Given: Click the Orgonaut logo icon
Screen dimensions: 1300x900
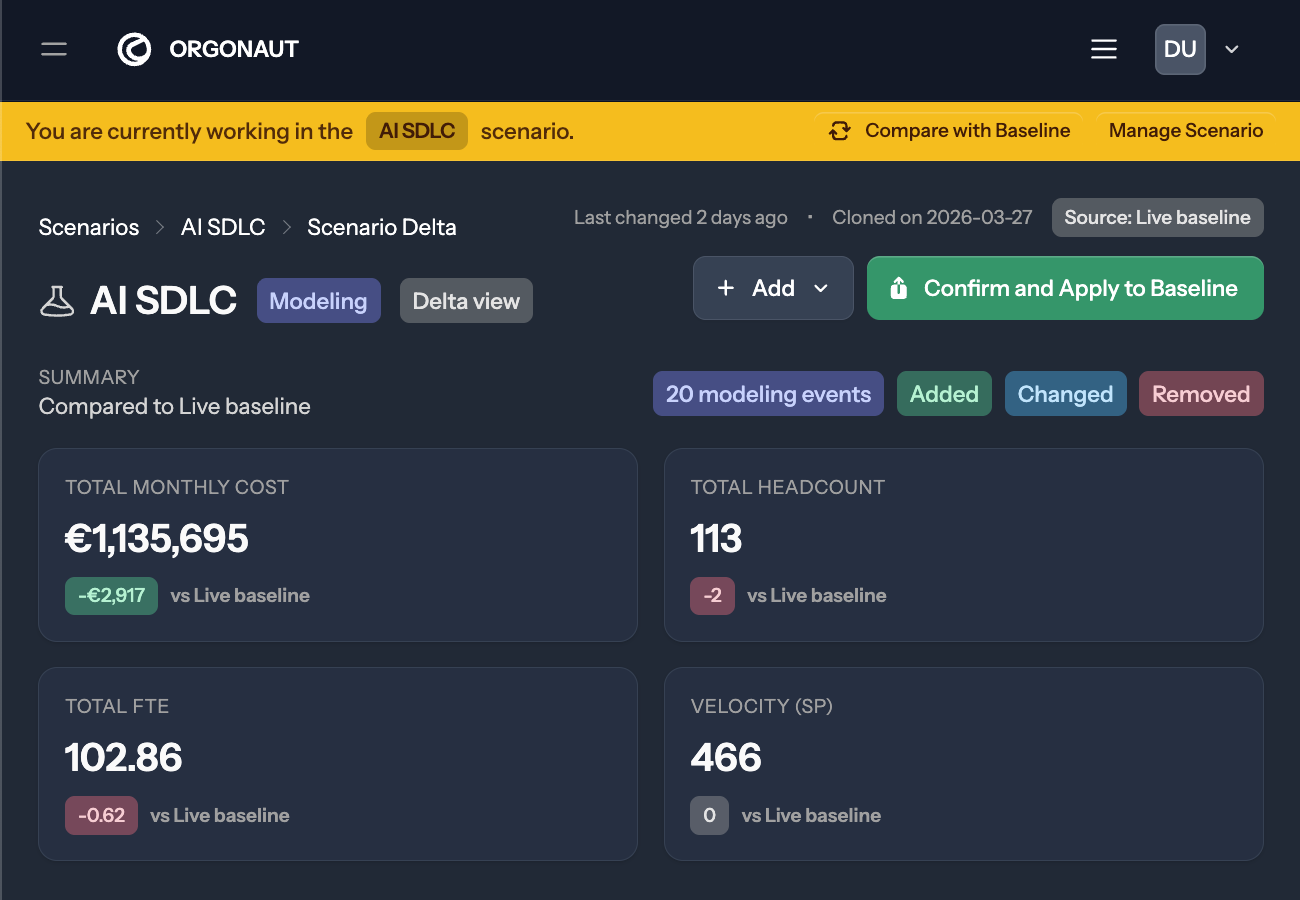Looking at the screenshot, I should click(134, 49).
